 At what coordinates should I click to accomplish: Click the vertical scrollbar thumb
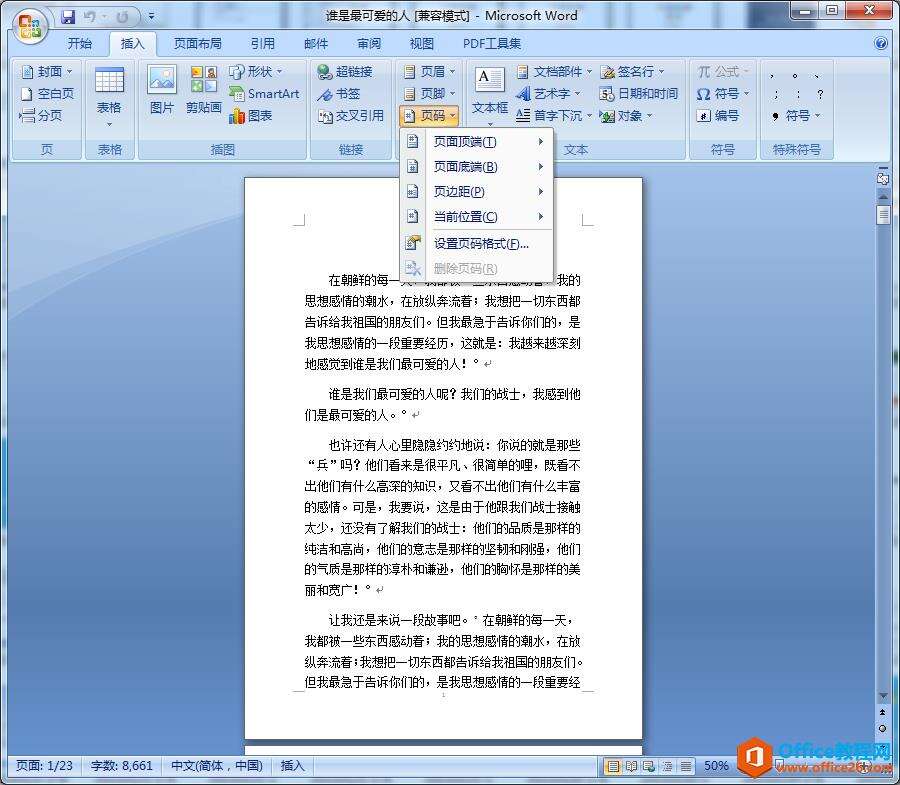coord(883,215)
